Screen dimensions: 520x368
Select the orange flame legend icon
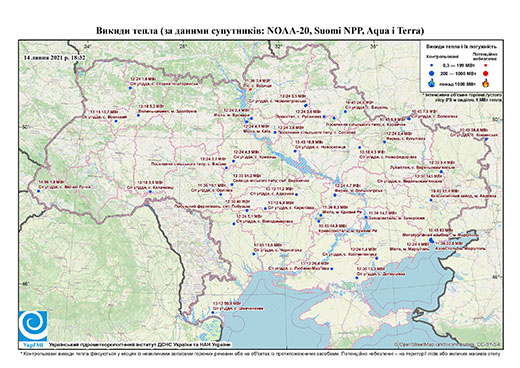486,83
